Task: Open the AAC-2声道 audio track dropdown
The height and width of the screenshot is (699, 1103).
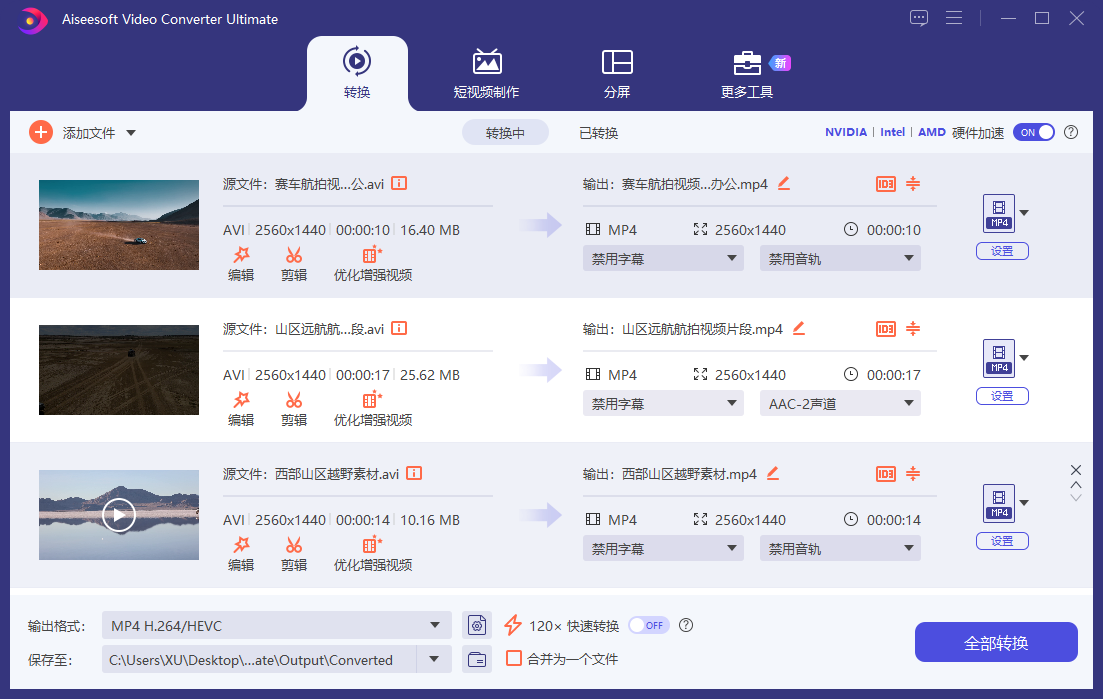Action: coord(840,402)
